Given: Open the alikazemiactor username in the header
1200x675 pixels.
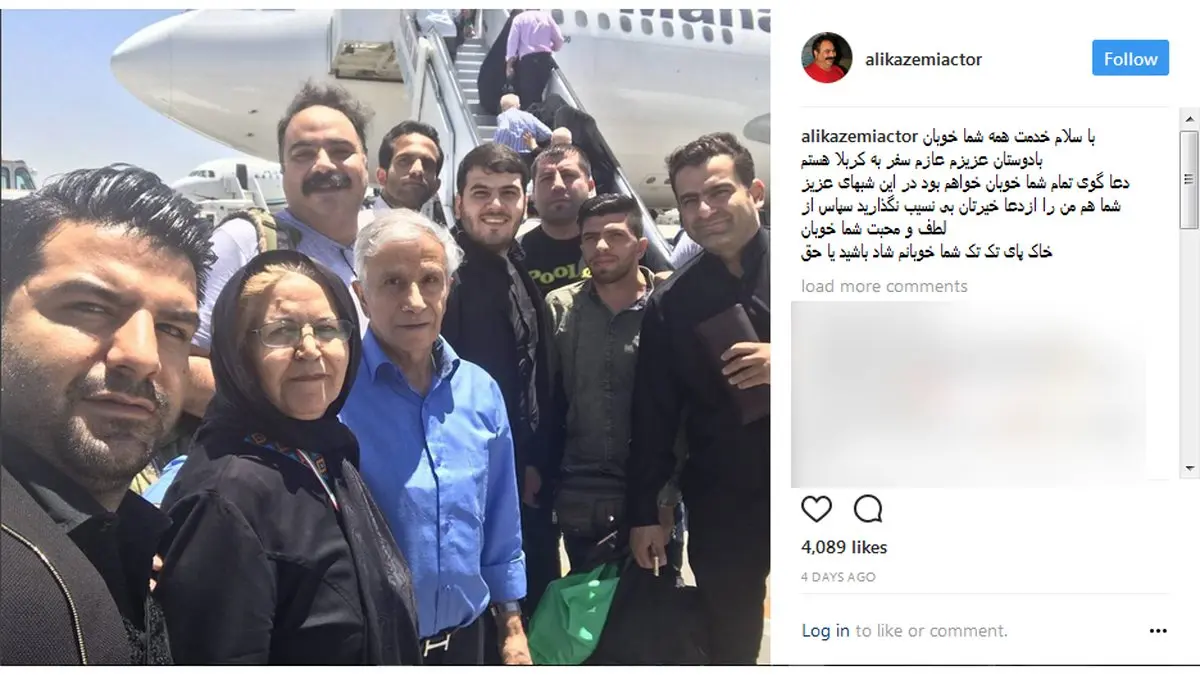Looking at the screenshot, I should click(x=923, y=59).
